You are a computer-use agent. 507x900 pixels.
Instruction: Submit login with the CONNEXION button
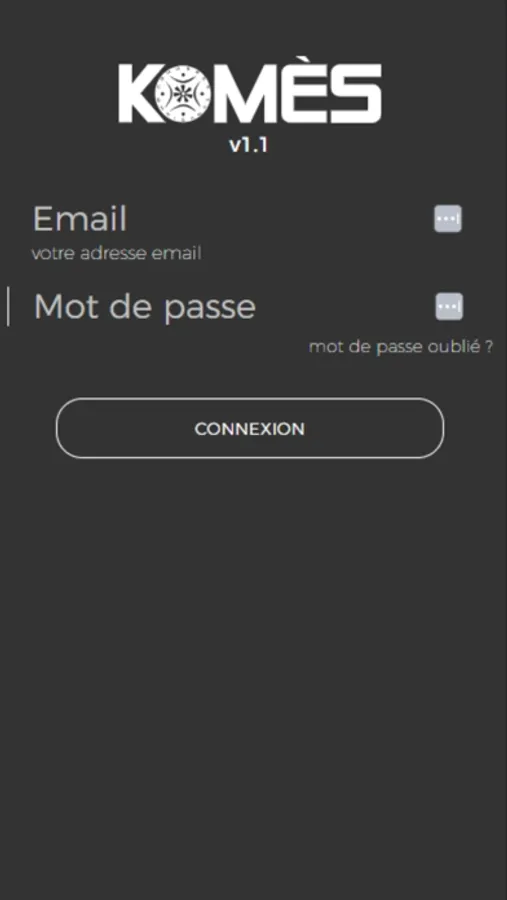click(250, 428)
